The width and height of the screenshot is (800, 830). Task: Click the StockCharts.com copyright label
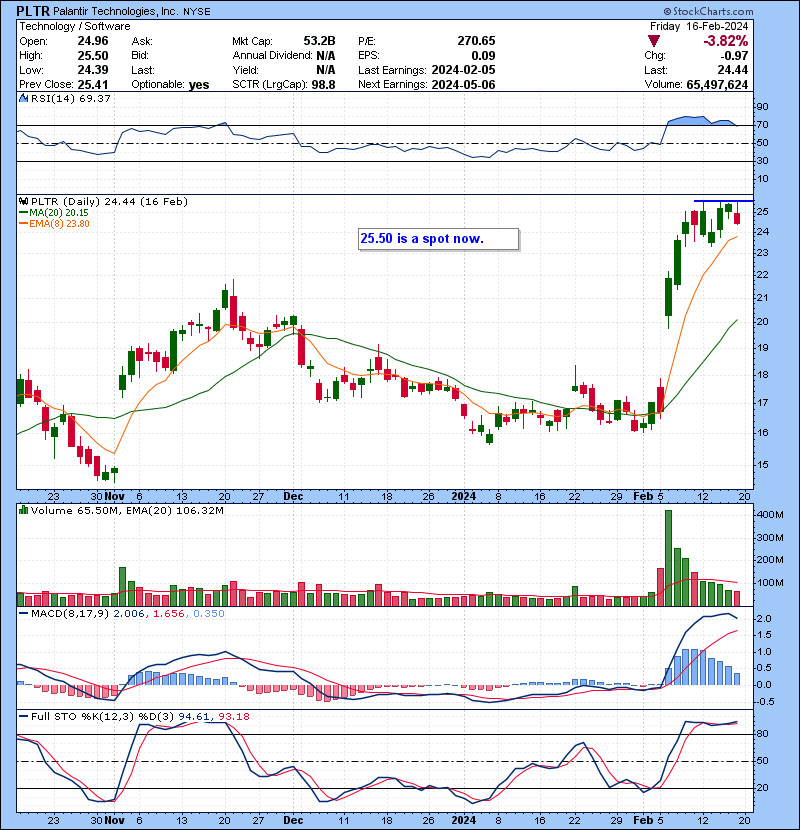708,11
